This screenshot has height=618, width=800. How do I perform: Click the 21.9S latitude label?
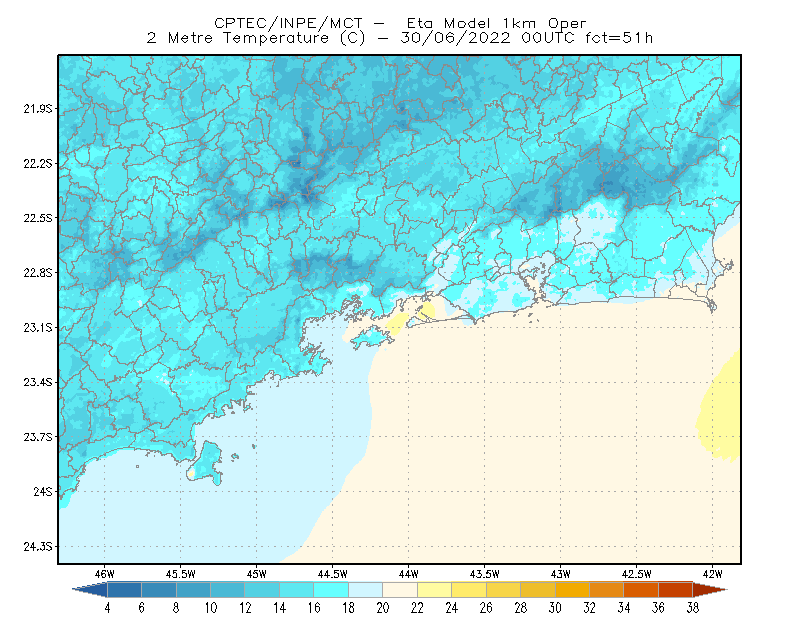pyautogui.click(x=38, y=109)
